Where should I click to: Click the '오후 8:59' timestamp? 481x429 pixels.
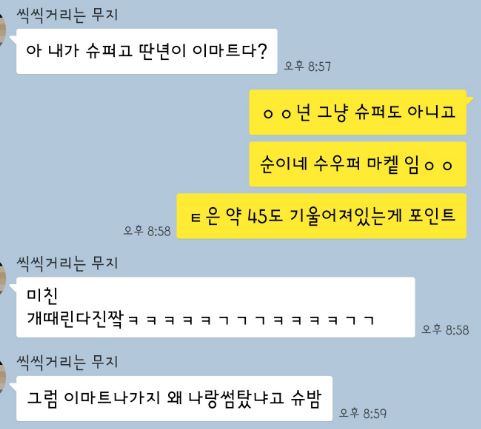[363, 413]
